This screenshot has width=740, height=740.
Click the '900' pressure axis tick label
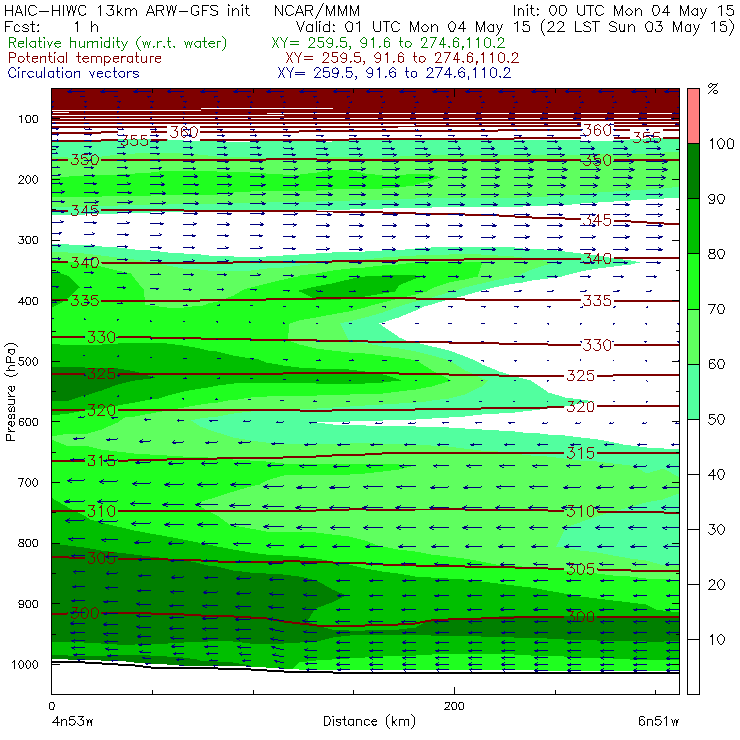[x=28, y=604]
